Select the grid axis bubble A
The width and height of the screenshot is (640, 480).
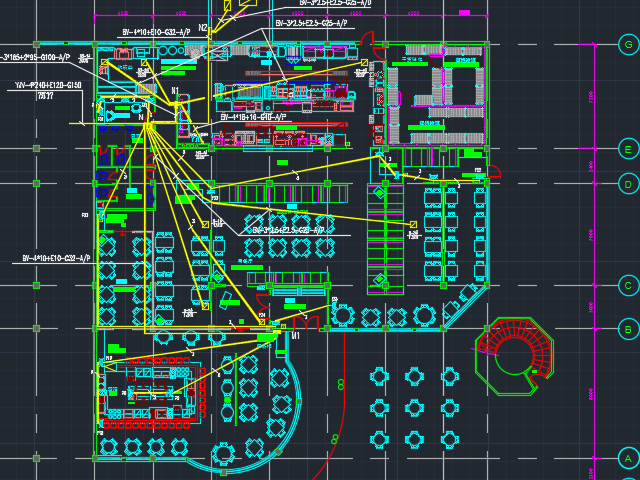click(x=629, y=458)
